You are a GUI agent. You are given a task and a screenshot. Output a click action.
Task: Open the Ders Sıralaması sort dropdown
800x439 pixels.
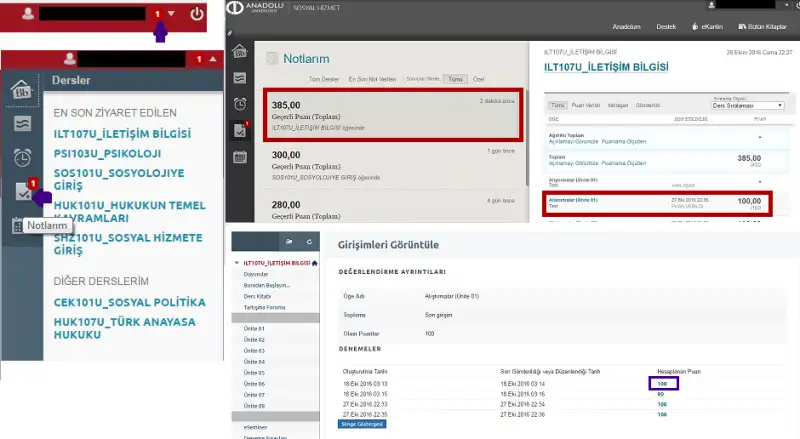745,105
